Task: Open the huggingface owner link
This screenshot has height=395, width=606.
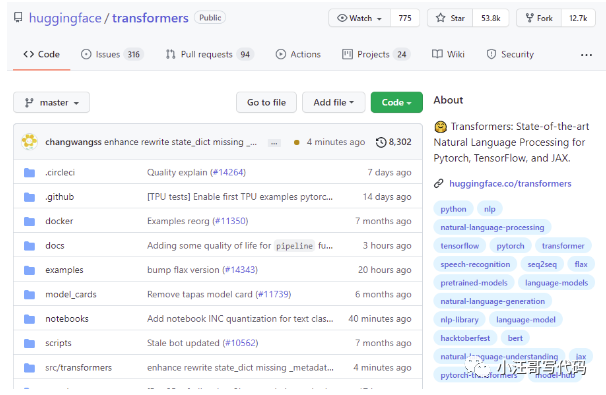Action: (x=65, y=18)
